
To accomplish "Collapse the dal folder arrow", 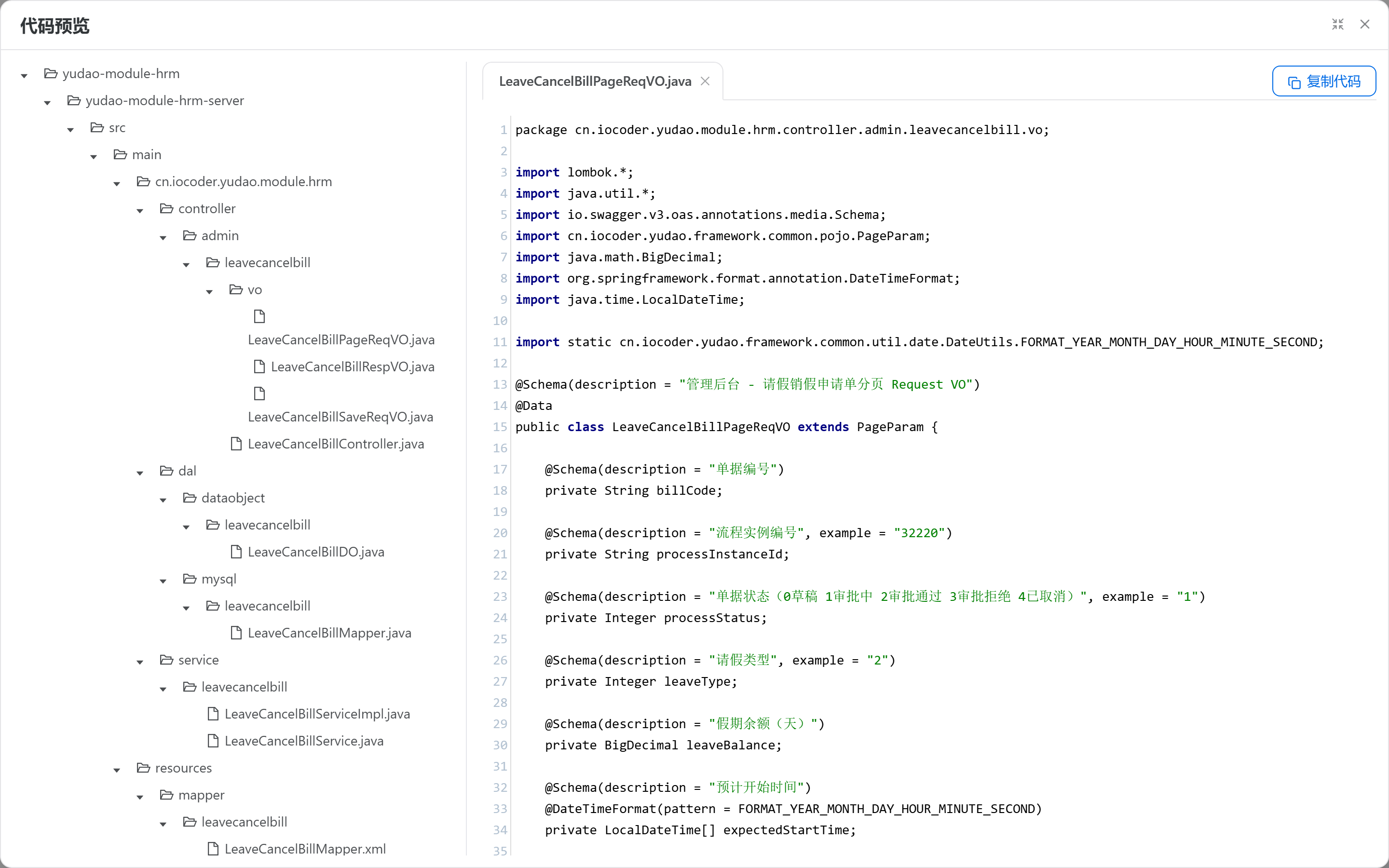I will 140,473.
